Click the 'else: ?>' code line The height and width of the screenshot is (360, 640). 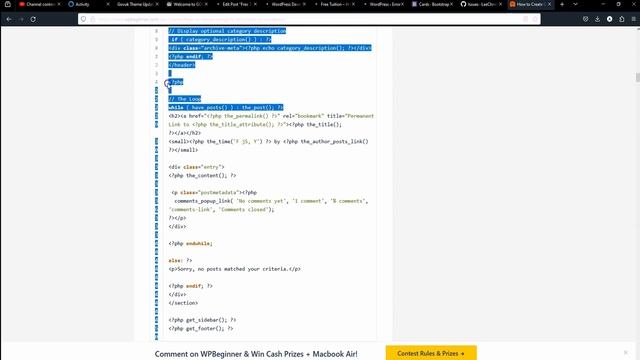click(x=180, y=260)
